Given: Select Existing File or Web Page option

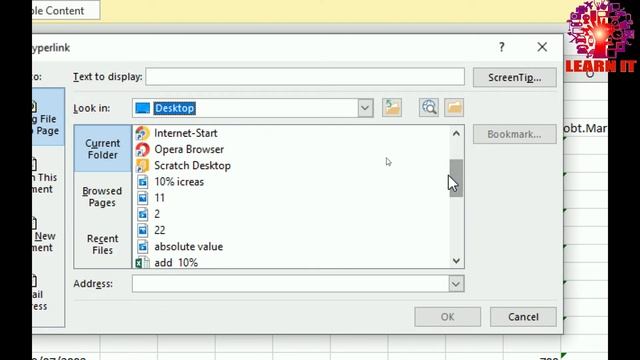Looking at the screenshot, I should 48,118.
